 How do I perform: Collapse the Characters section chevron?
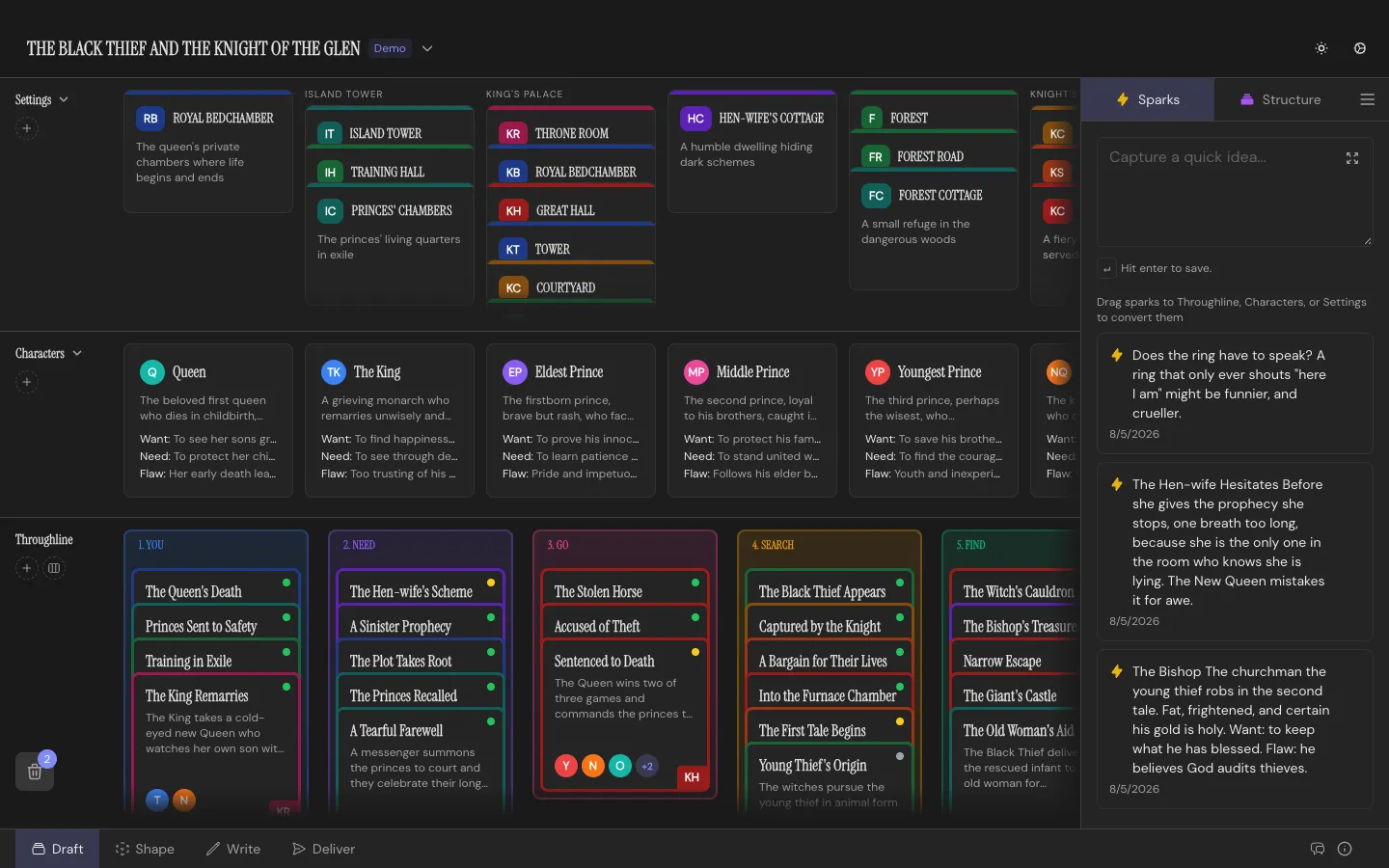(x=77, y=354)
